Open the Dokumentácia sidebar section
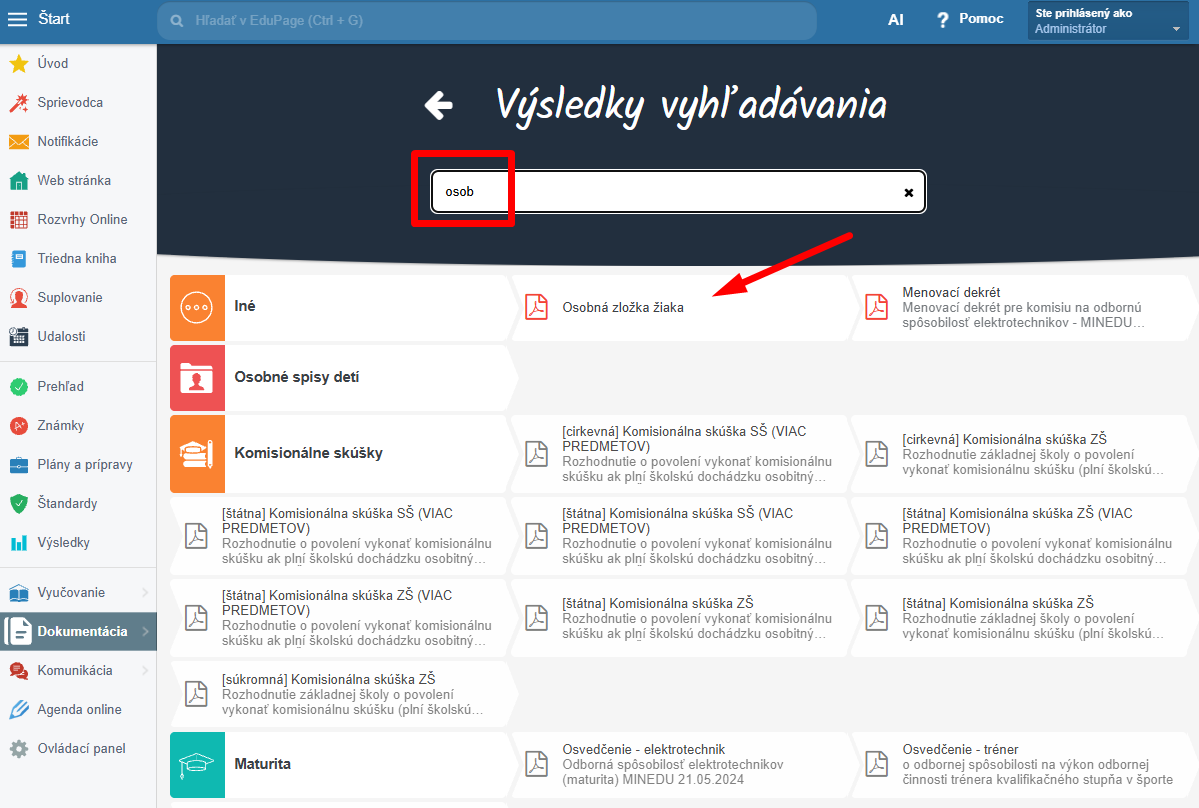Viewport: 1199px width, 808px height. pyautogui.click(x=78, y=631)
